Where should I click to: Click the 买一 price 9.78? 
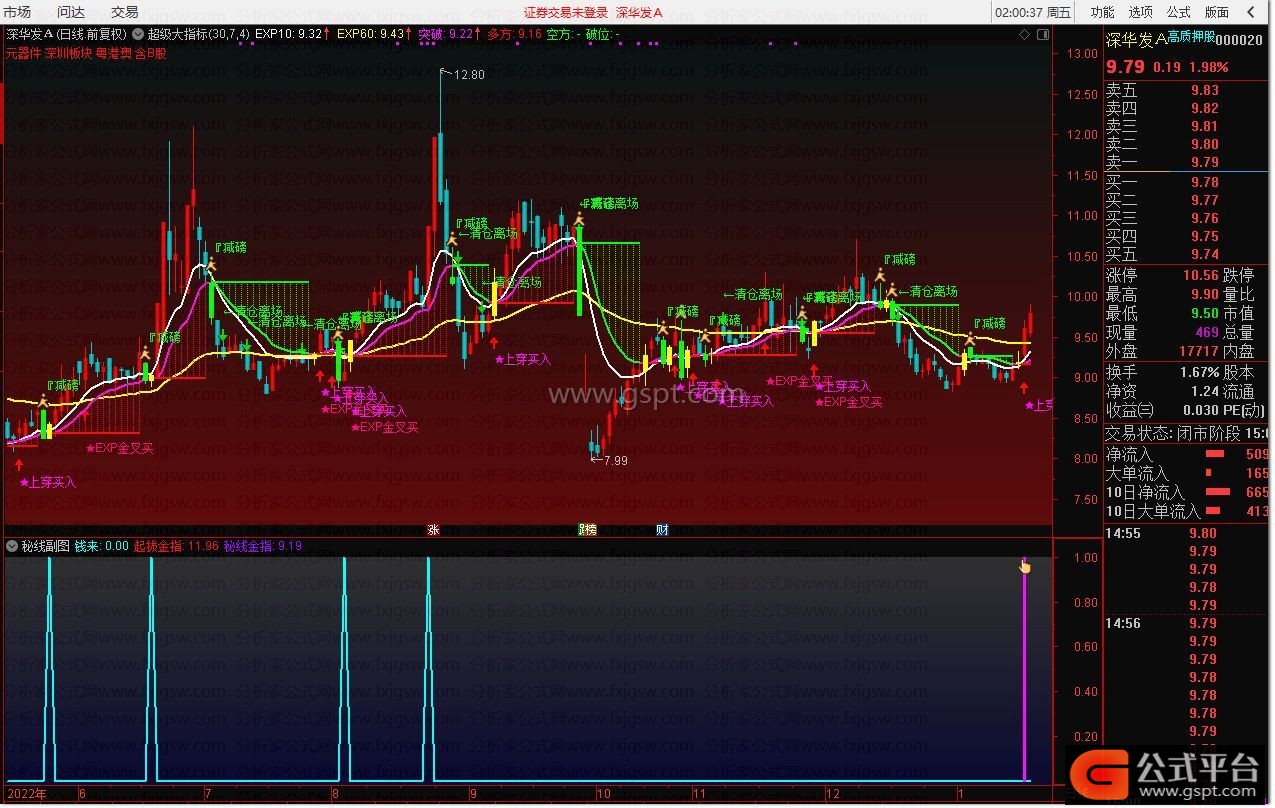pyautogui.click(x=1204, y=182)
